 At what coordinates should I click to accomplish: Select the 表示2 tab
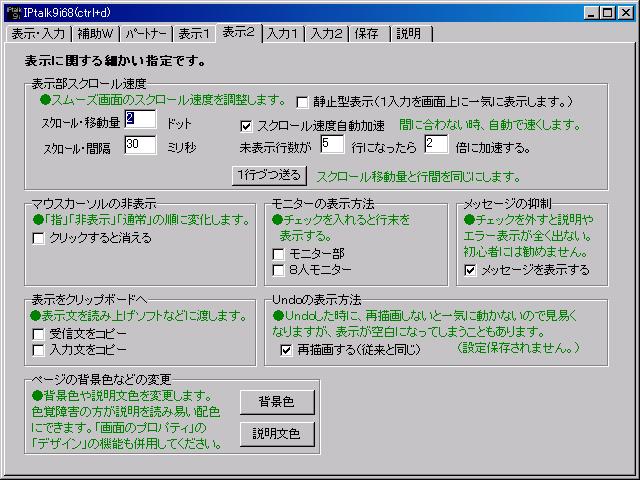238,32
